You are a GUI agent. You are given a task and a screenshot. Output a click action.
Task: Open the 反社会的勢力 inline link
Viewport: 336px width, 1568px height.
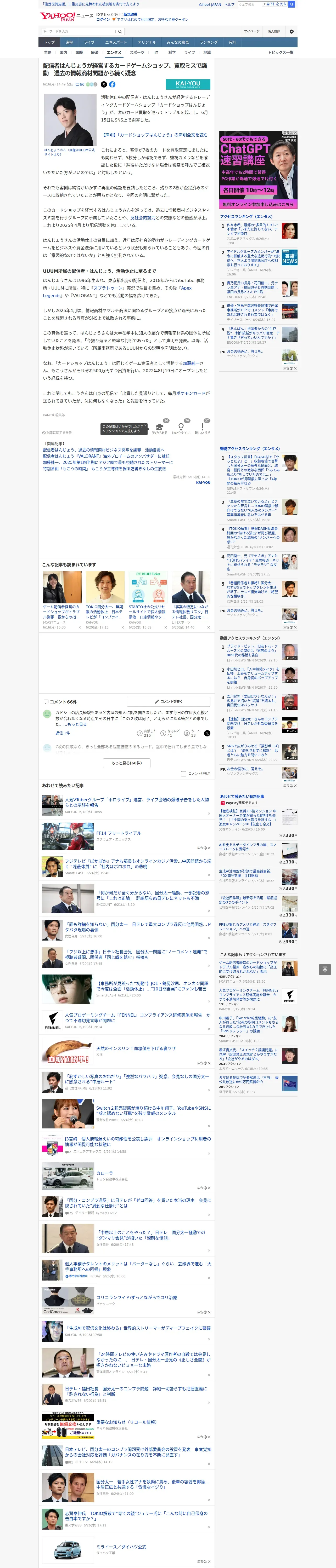pyautogui.click(x=143, y=218)
